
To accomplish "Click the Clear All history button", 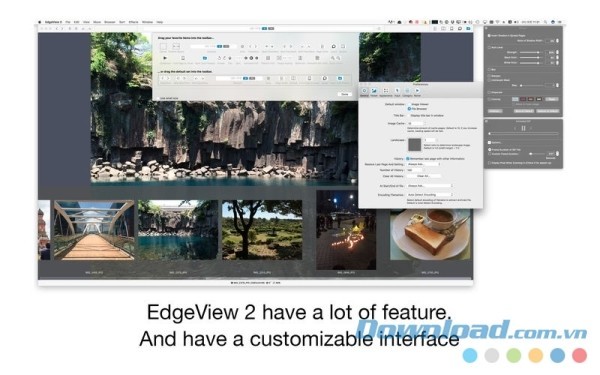I will (x=424, y=176).
